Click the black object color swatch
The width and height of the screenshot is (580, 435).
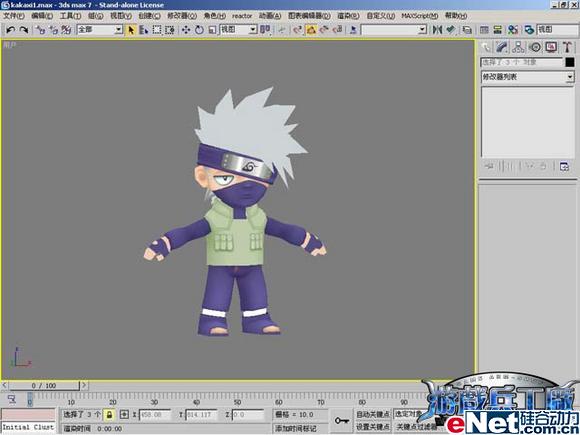click(x=570, y=62)
